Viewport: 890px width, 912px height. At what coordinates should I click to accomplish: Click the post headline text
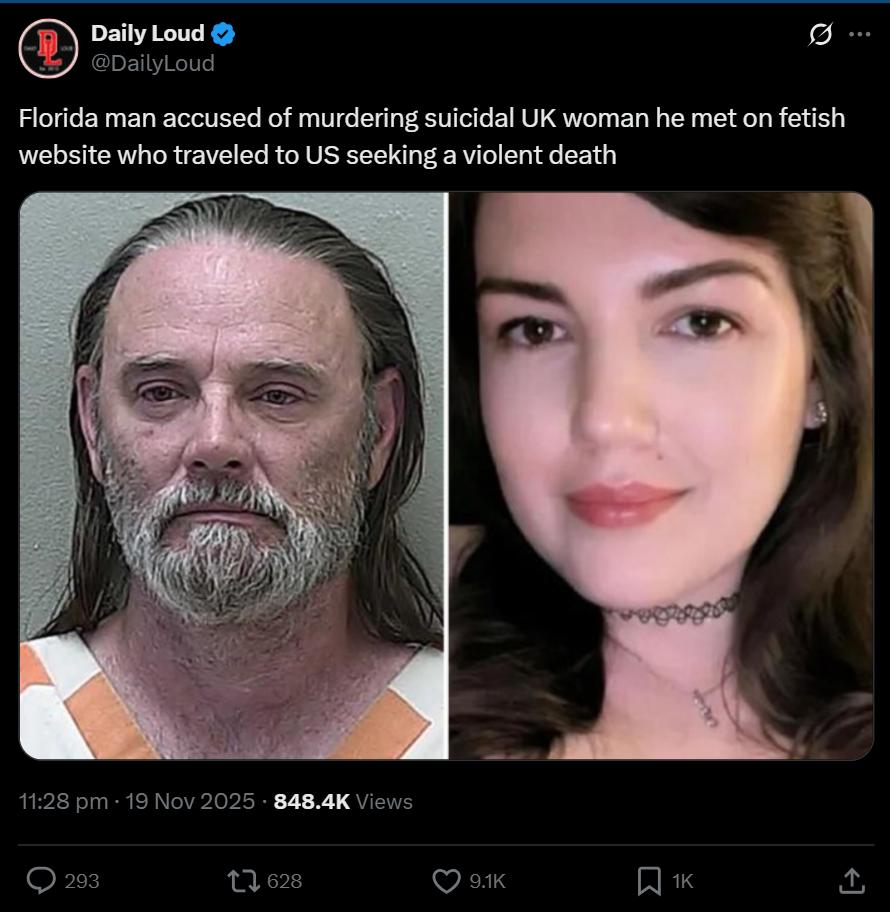tap(432, 137)
